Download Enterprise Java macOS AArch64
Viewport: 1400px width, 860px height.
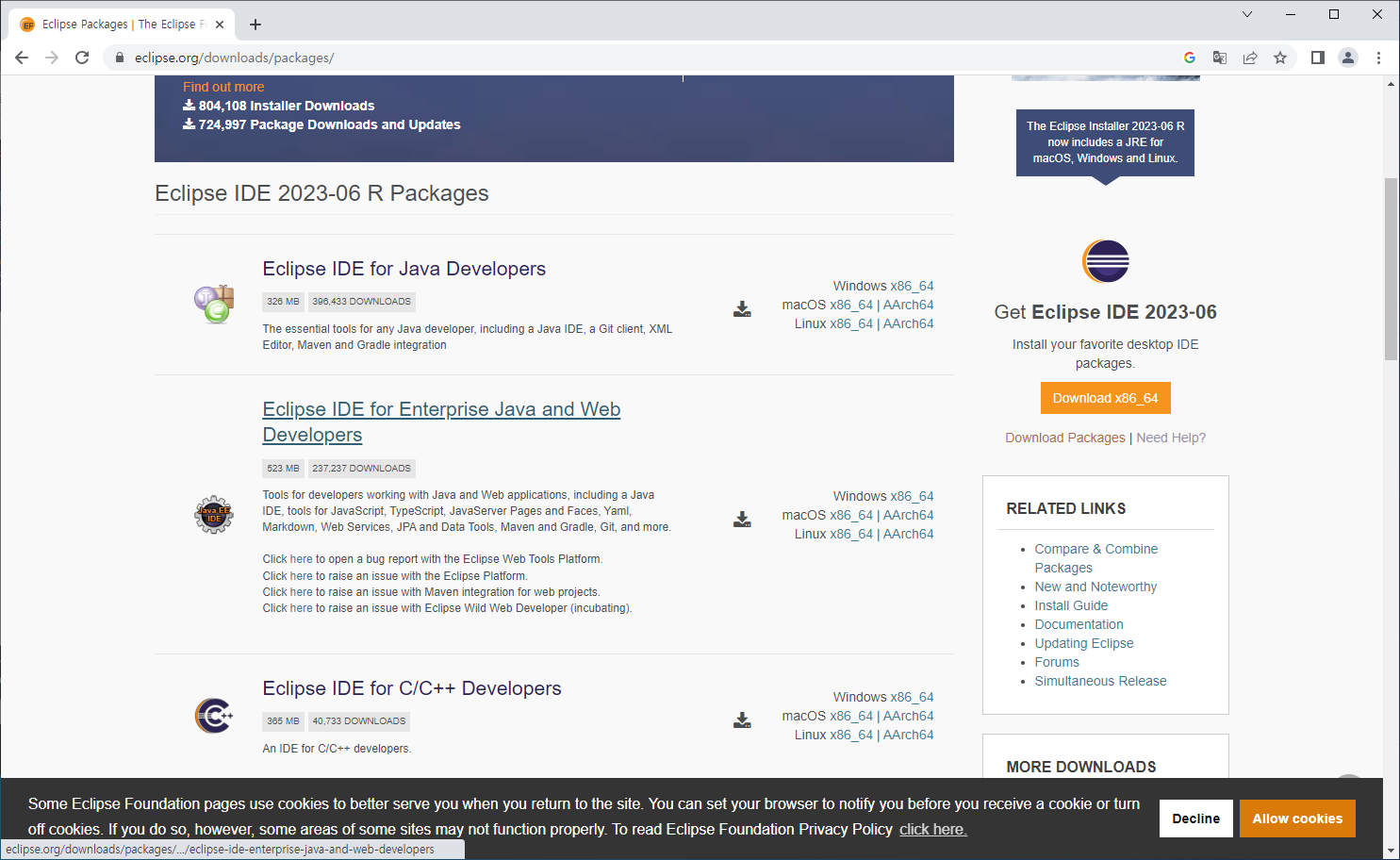pos(909,515)
